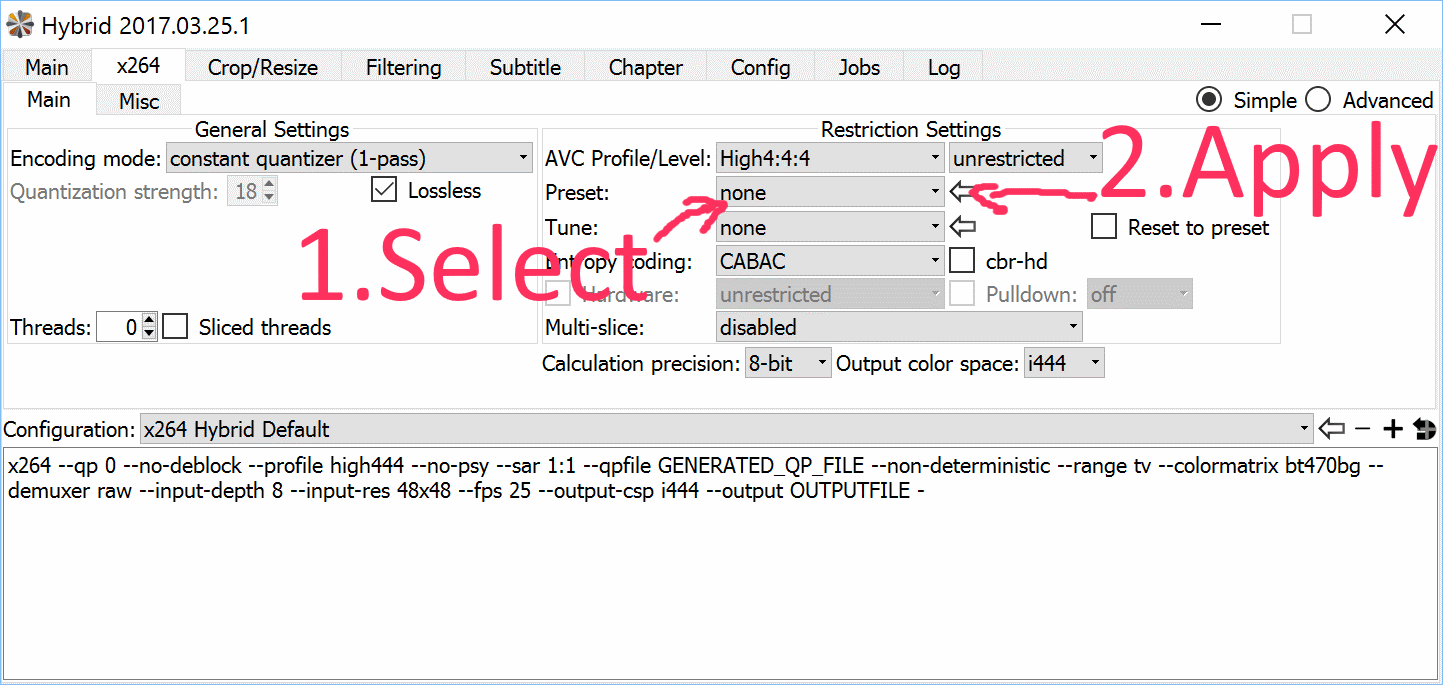Switch to the Misc sub-tab

pos(139,100)
